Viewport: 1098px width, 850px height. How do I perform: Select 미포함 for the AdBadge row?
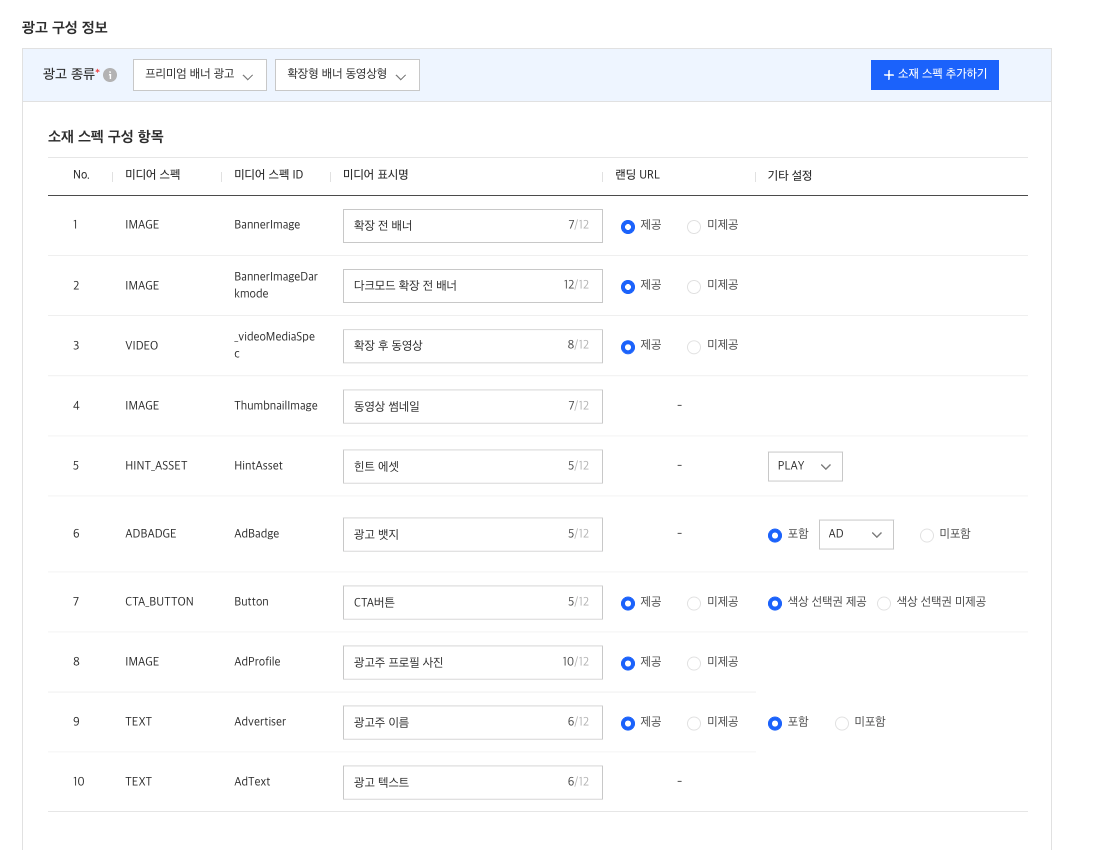[x=926, y=535]
